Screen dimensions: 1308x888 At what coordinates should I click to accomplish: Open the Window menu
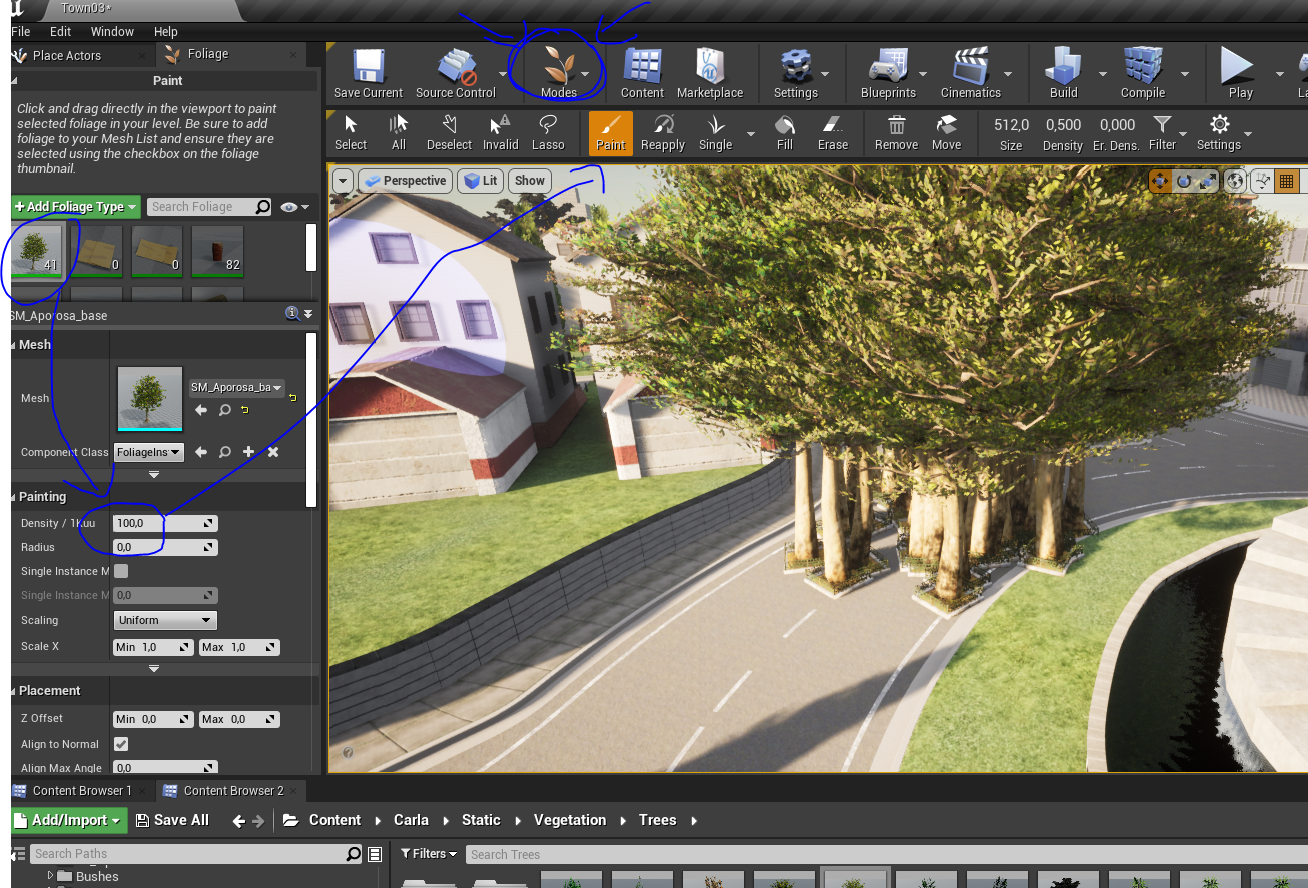(x=111, y=31)
